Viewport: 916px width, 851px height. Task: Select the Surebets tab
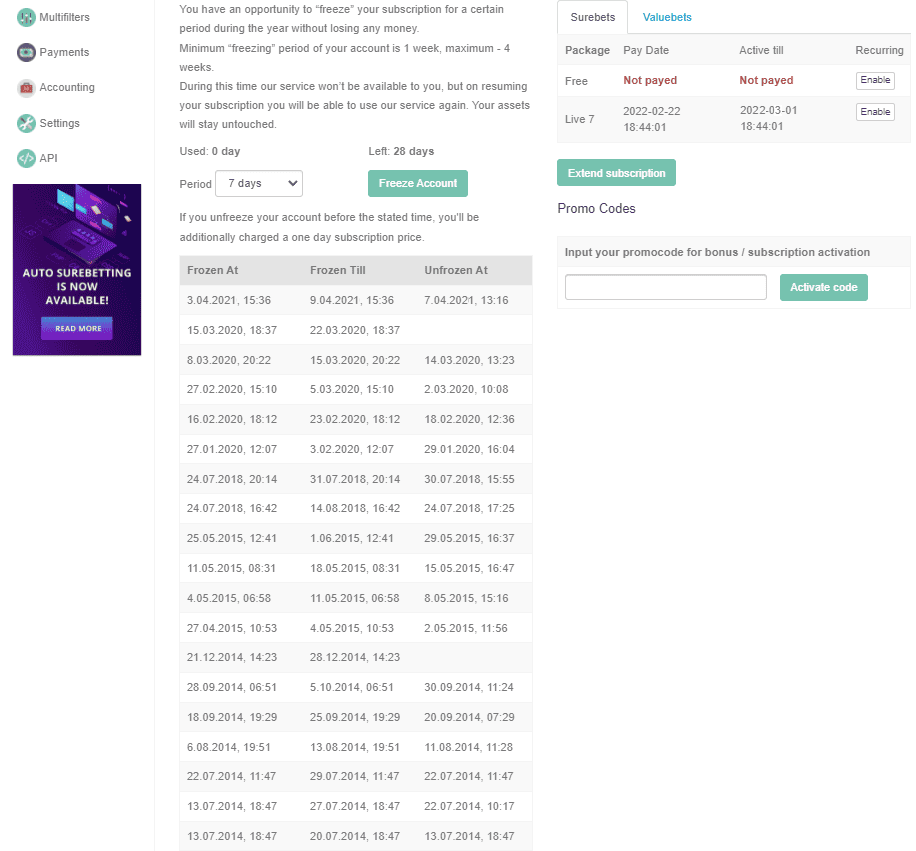(x=592, y=17)
